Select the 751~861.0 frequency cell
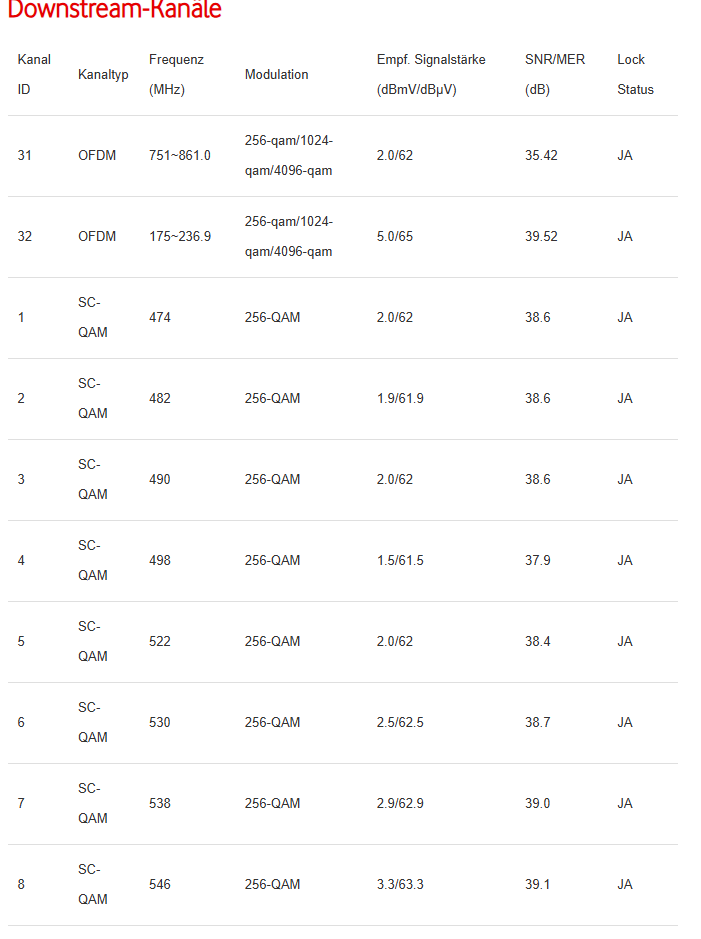 pyautogui.click(x=180, y=156)
